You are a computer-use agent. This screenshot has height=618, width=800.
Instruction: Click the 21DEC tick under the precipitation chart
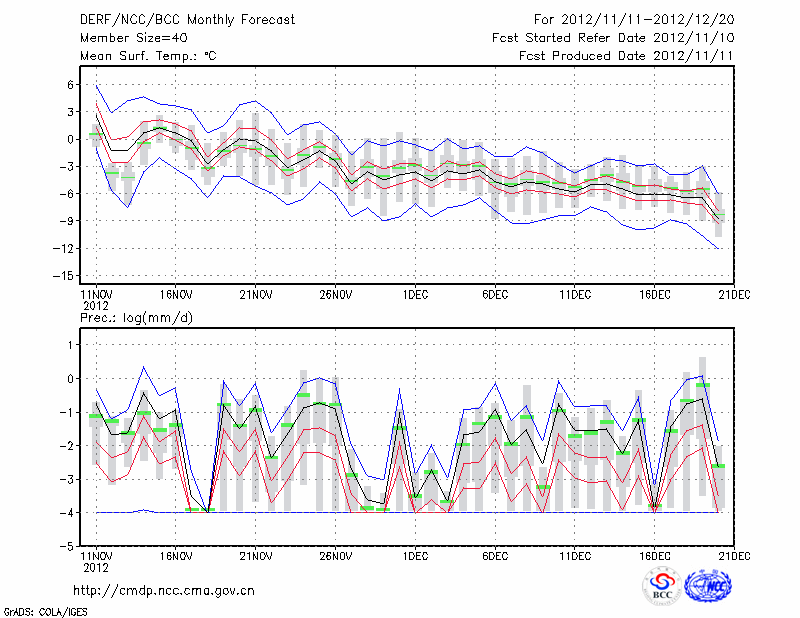tap(735, 555)
